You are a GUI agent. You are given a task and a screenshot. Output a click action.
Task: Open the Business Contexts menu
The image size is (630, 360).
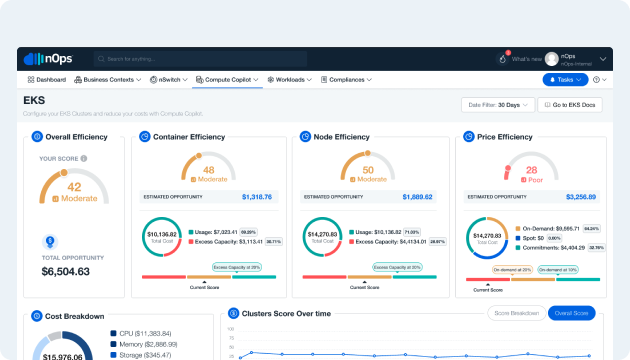pyautogui.click(x=108, y=80)
